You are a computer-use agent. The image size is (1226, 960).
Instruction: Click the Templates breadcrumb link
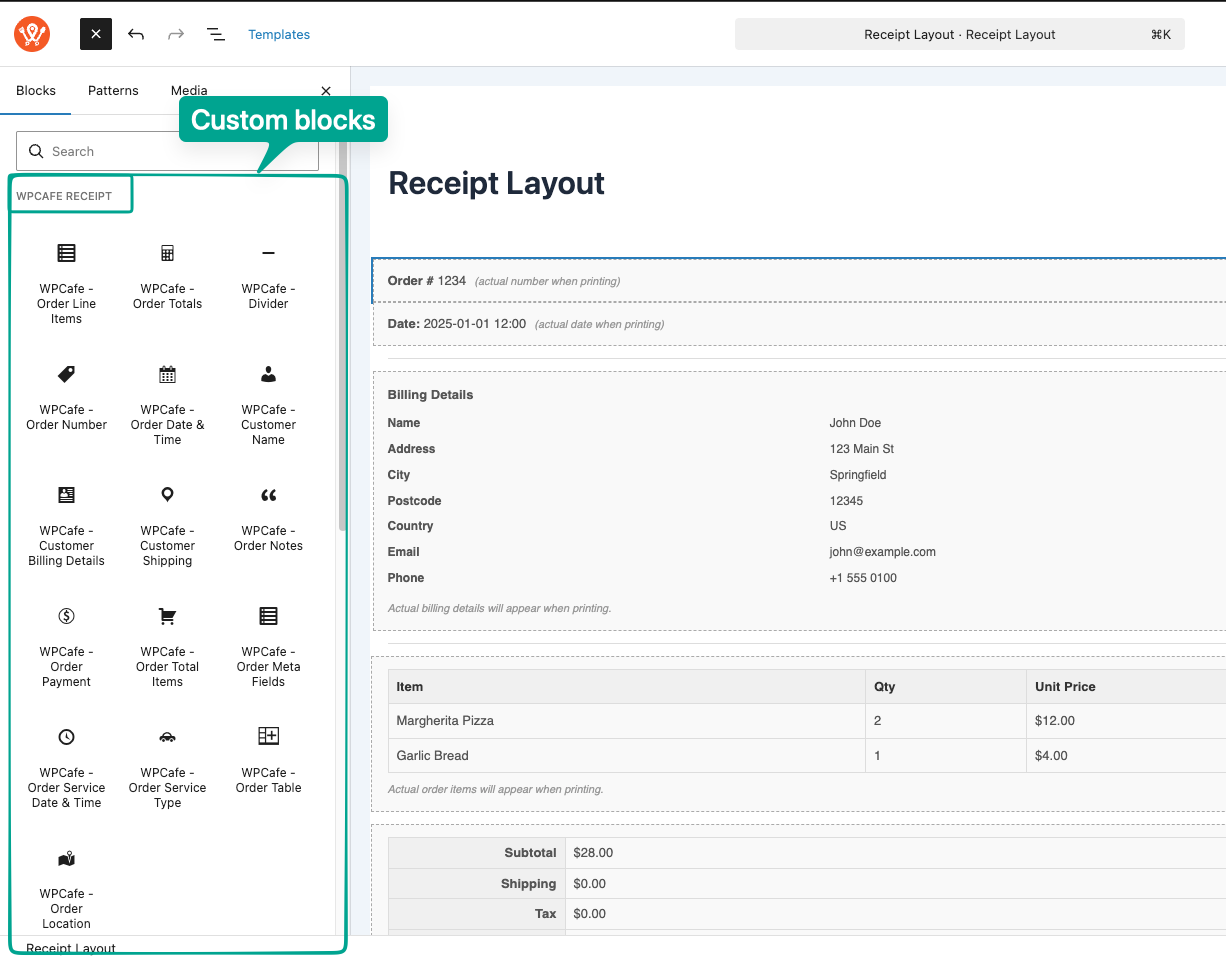click(279, 34)
